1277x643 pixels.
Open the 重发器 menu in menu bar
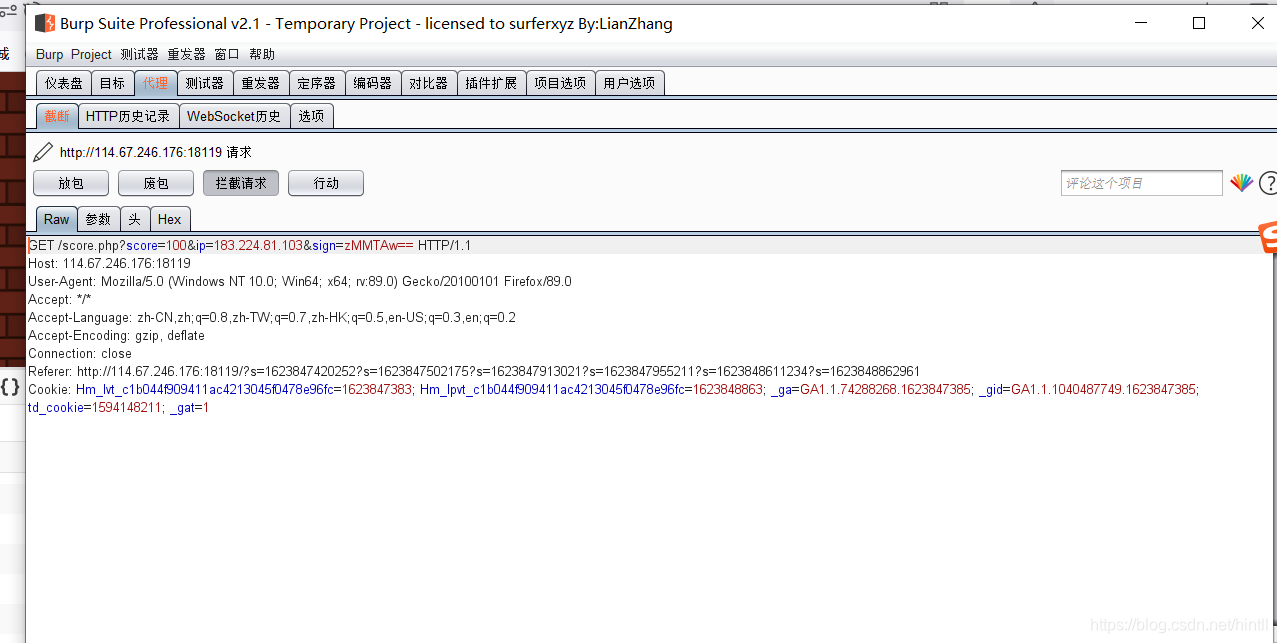click(x=186, y=54)
